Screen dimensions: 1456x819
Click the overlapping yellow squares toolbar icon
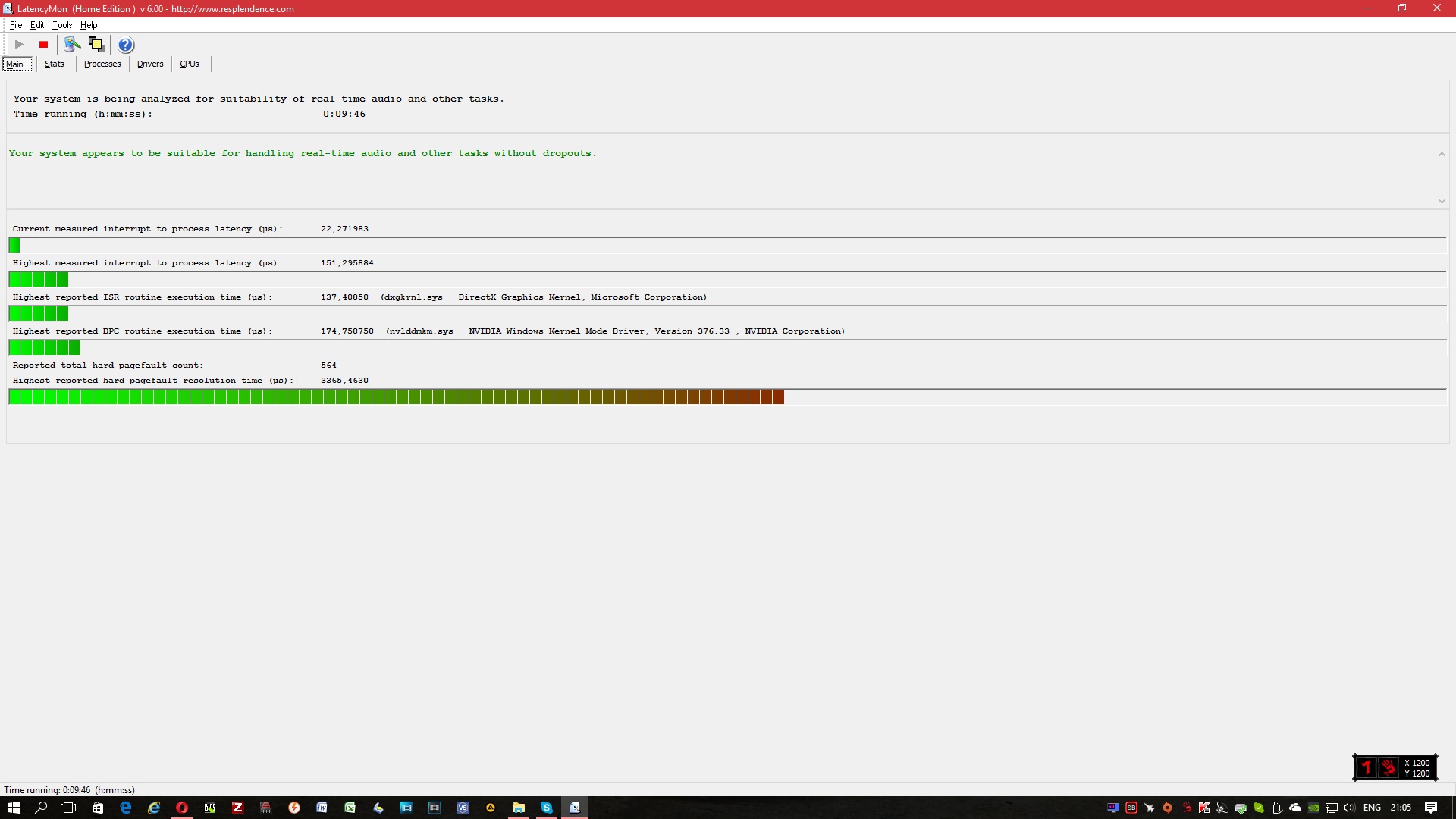[x=97, y=45]
